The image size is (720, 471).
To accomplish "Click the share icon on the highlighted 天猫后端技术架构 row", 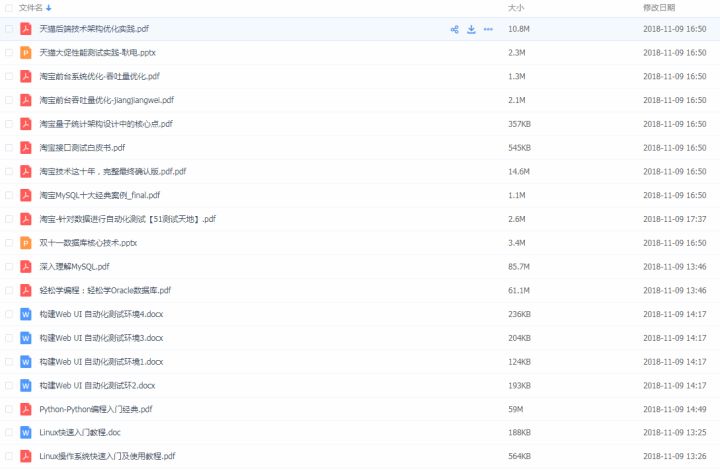I will click(x=455, y=29).
